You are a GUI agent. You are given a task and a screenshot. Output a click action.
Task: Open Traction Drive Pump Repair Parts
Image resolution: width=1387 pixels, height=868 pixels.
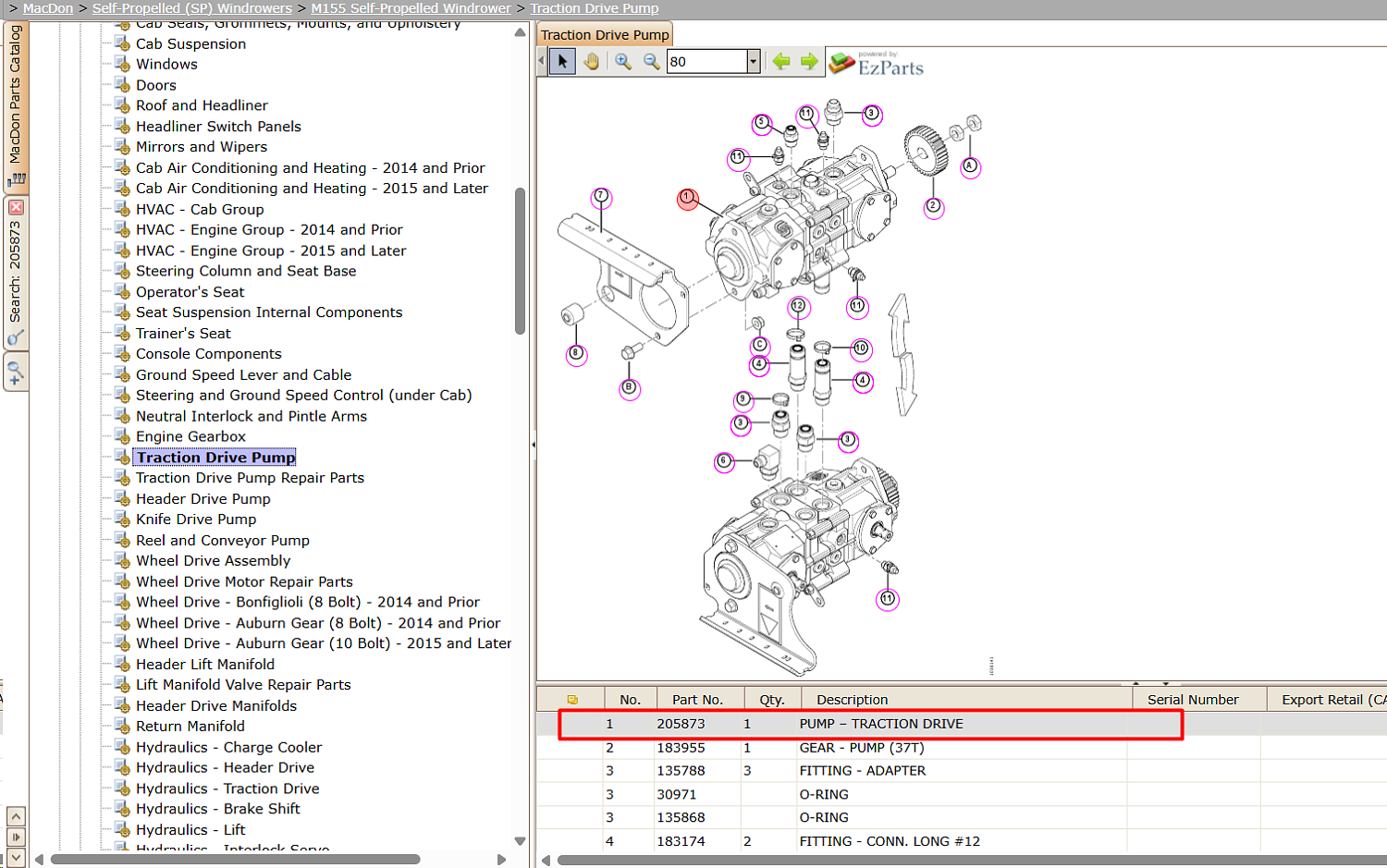(x=250, y=478)
